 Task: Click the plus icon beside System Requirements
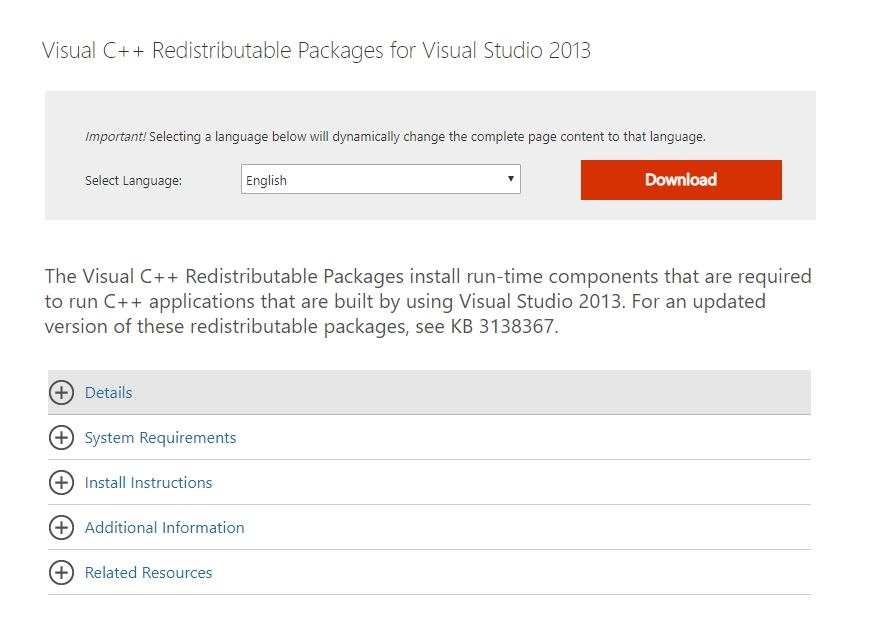61,438
